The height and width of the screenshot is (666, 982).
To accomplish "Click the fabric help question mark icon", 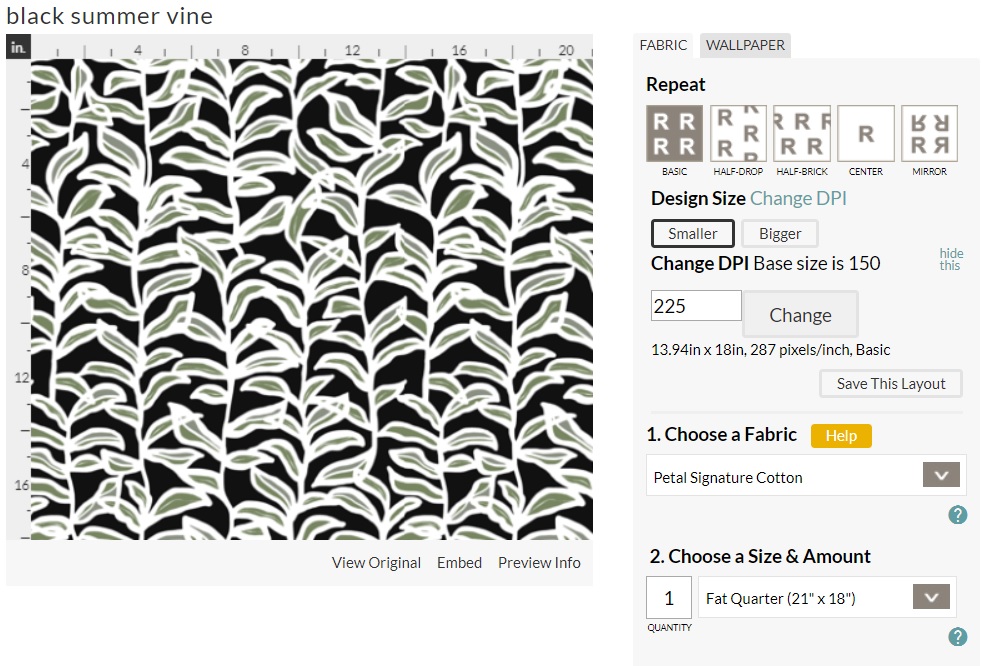I will (x=957, y=515).
